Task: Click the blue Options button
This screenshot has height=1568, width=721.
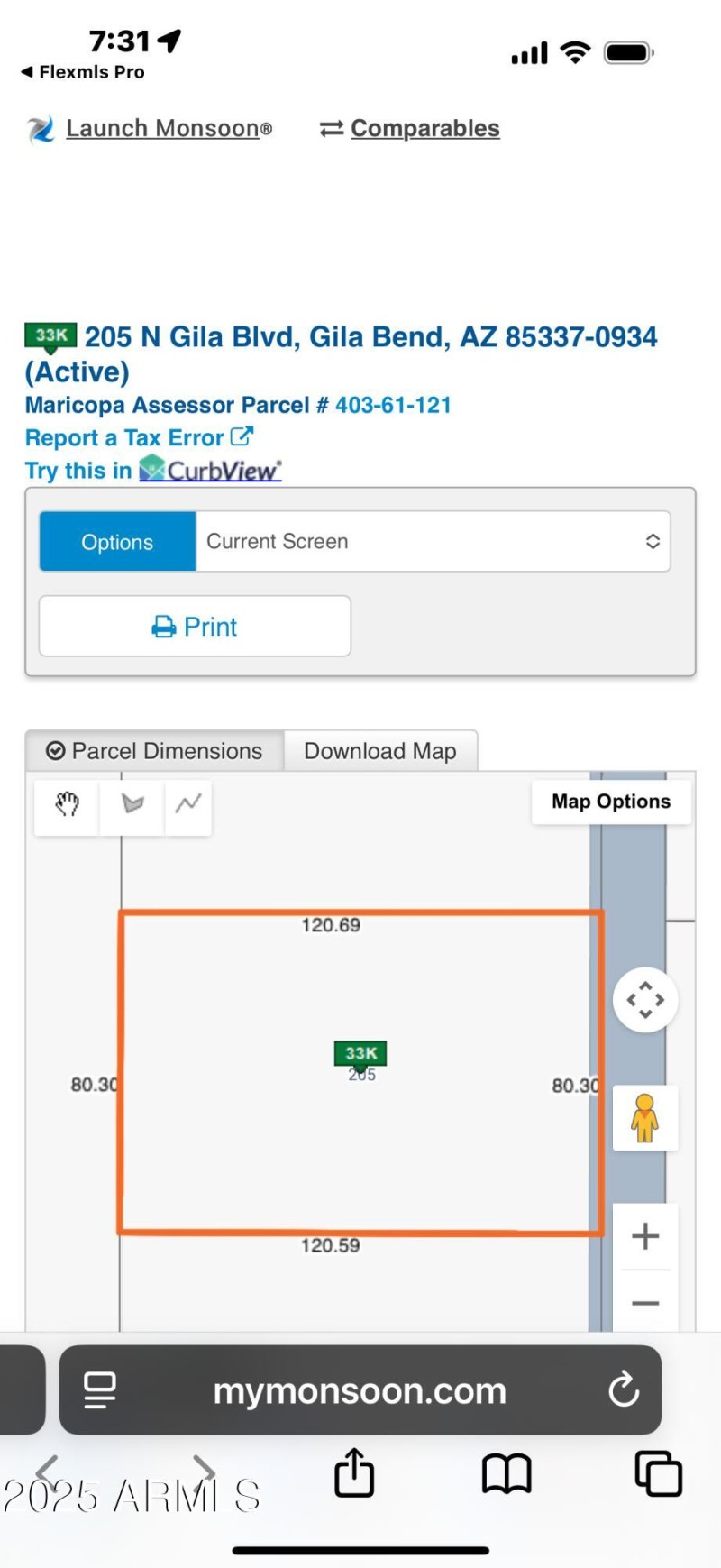Action: (117, 542)
